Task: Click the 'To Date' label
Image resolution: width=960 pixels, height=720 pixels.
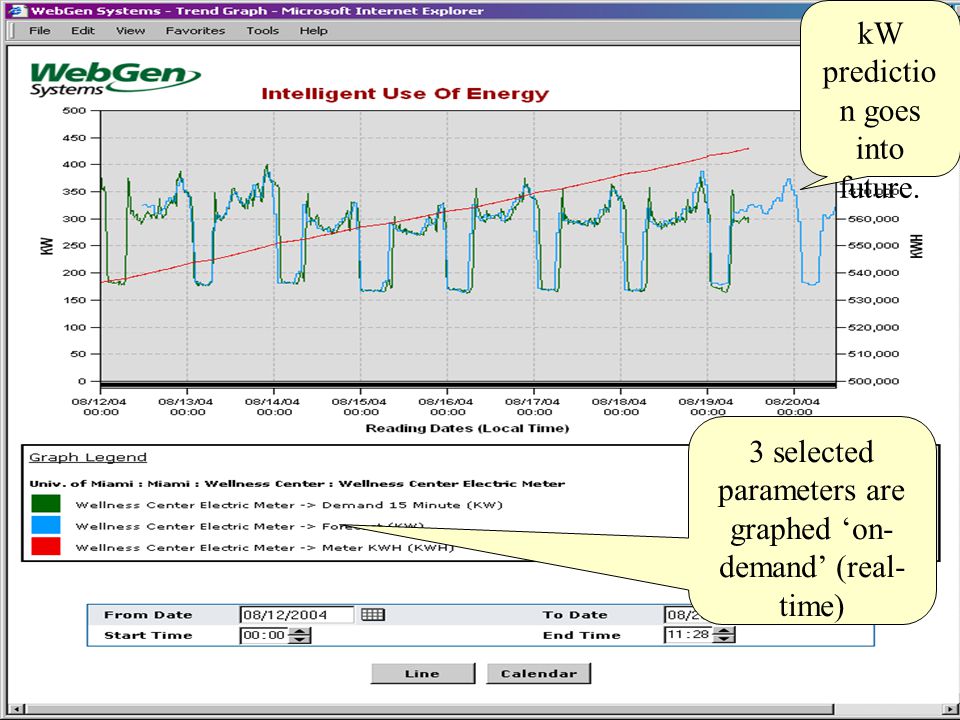Action: tap(575, 615)
